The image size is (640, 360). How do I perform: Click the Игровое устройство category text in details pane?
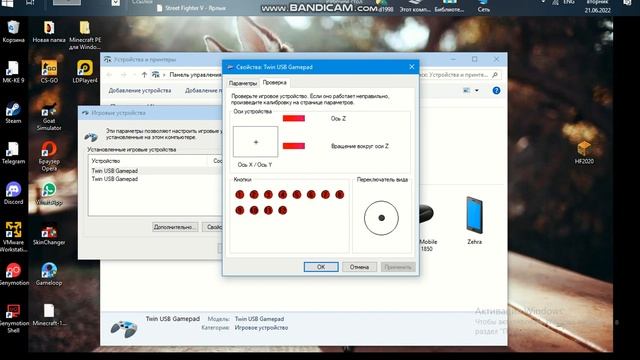tap(261, 327)
